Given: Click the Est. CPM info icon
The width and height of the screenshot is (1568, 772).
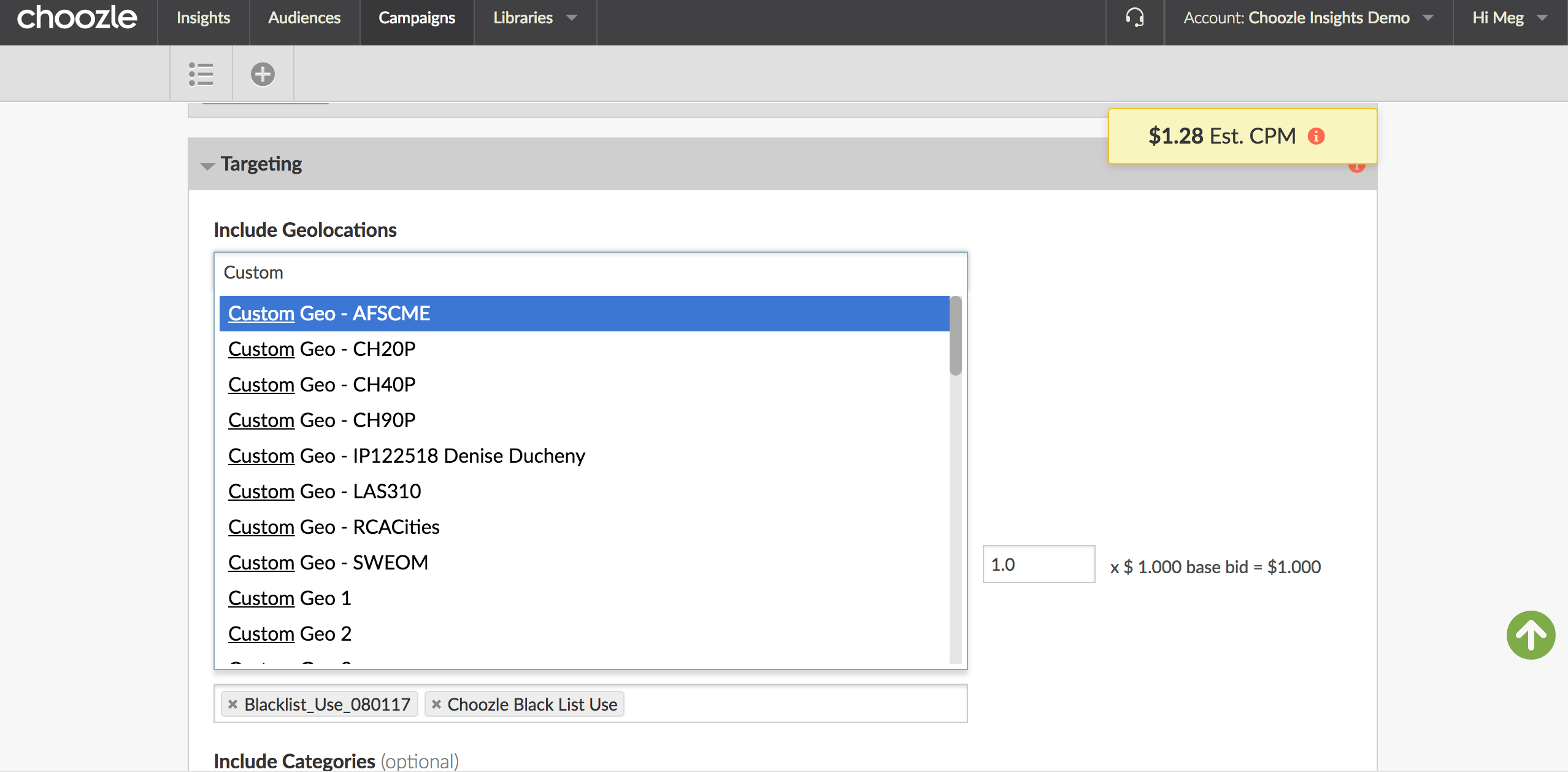Looking at the screenshot, I should pos(1316,136).
